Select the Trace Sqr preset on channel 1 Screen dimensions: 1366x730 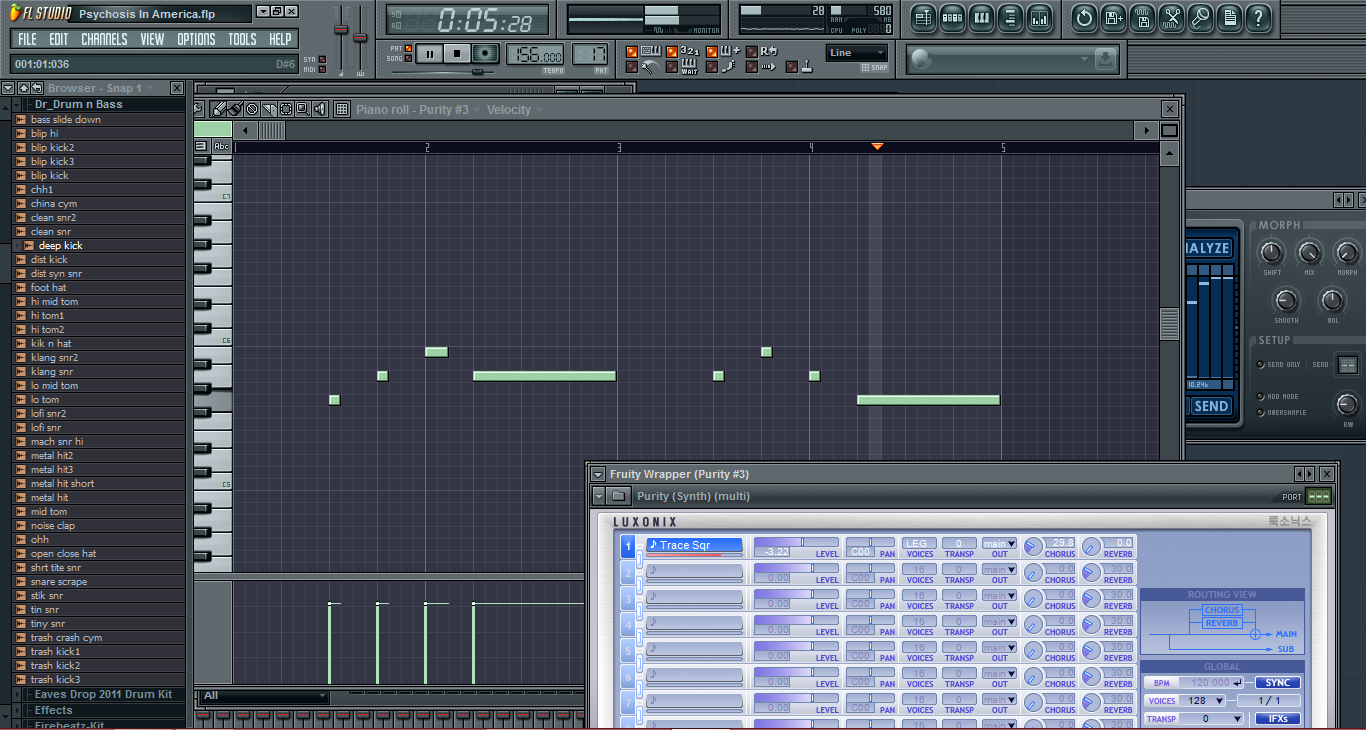[x=694, y=545]
